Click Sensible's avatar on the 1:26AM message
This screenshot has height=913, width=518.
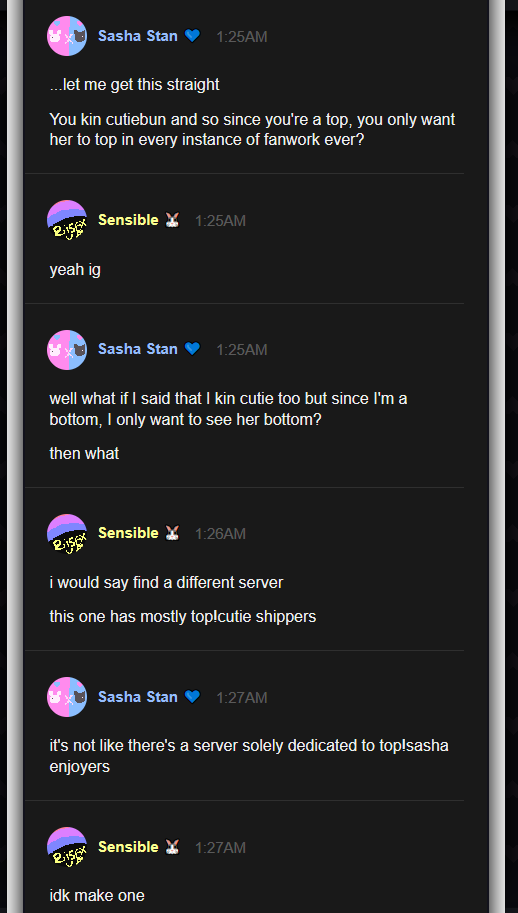(67, 533)
